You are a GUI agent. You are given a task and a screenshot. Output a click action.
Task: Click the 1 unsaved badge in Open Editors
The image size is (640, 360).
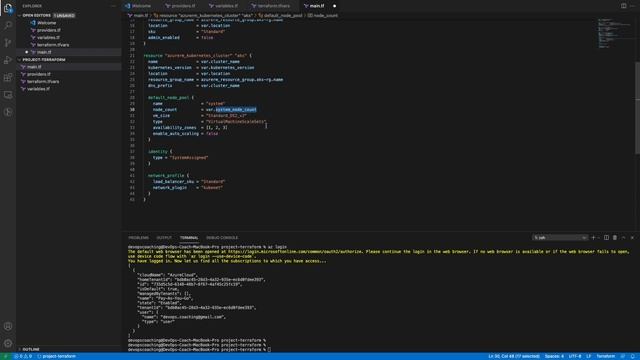tap(64, 16)
